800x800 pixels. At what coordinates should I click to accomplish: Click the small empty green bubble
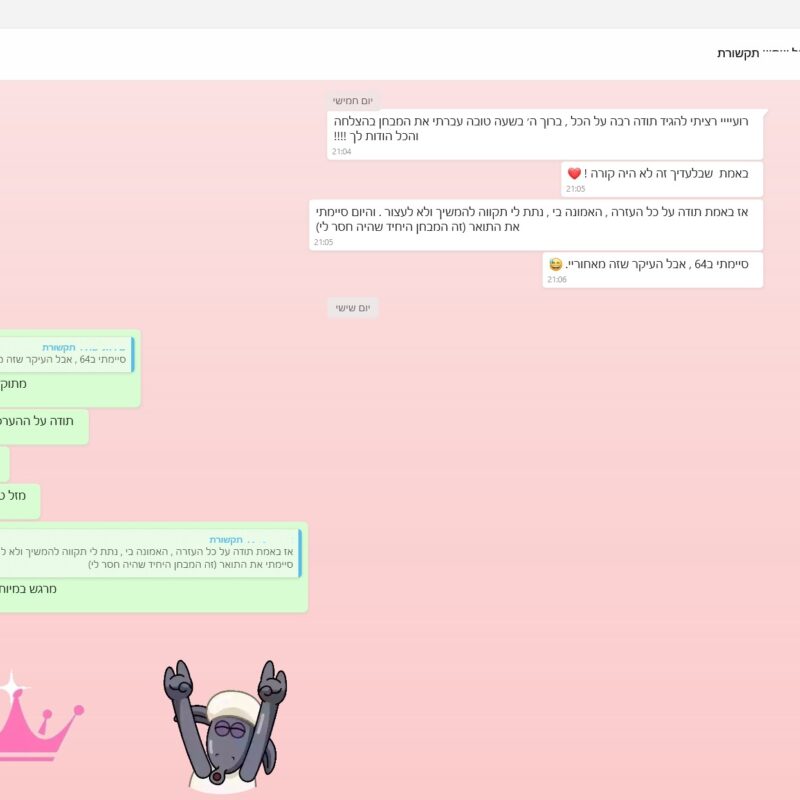click(4, 464)
